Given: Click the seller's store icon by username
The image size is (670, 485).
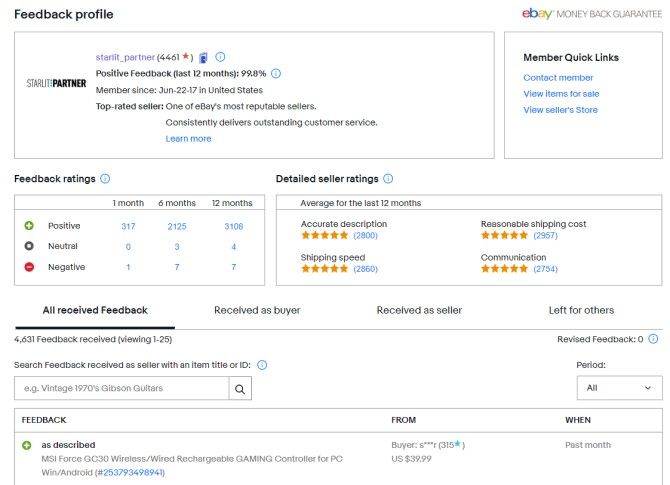Looking at the screenshot, I should (x=203, y=57).
